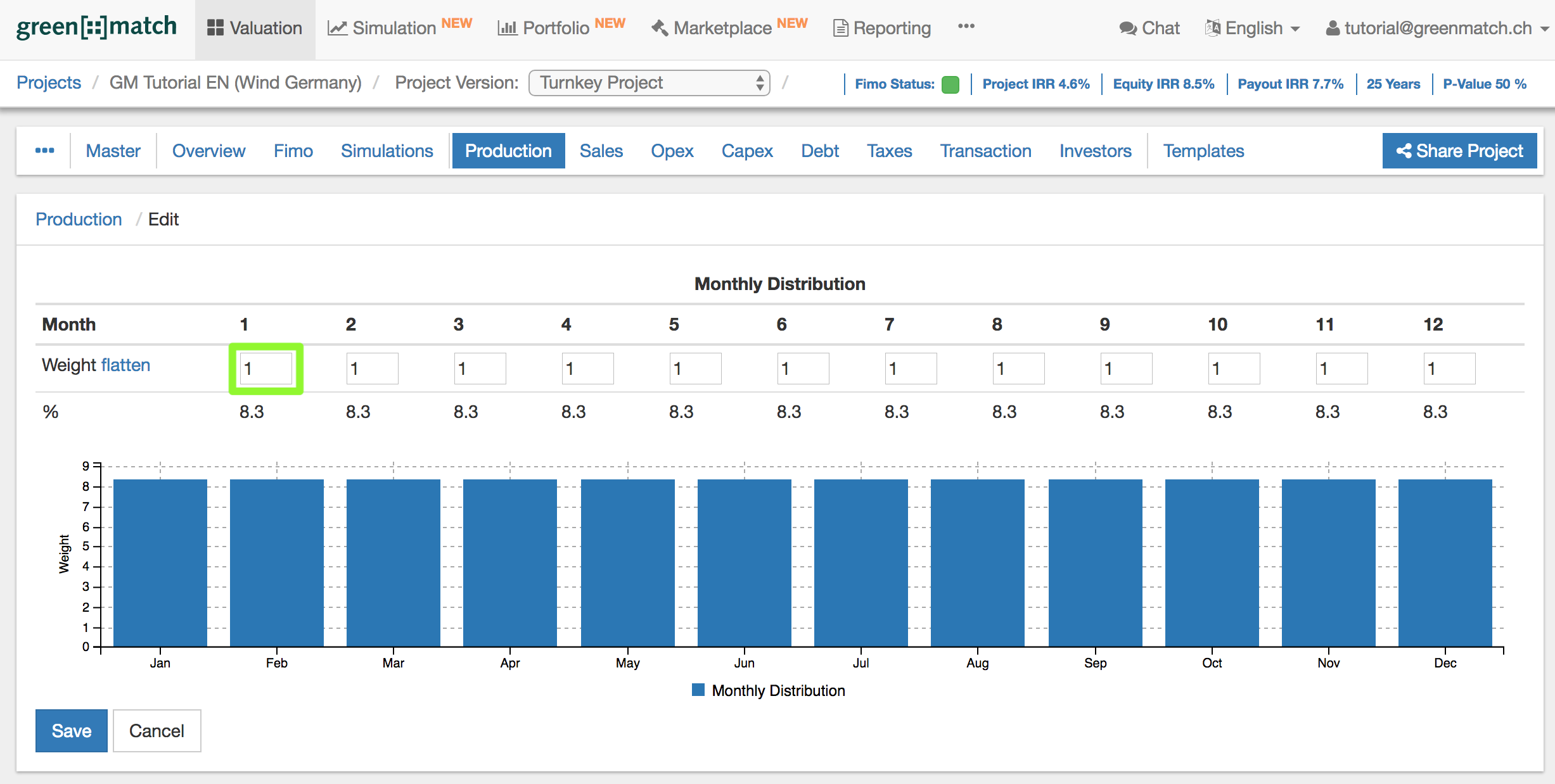Click the Marketplace gavel icon
This screenshot has width=1555, height=784.
(660, 28)
